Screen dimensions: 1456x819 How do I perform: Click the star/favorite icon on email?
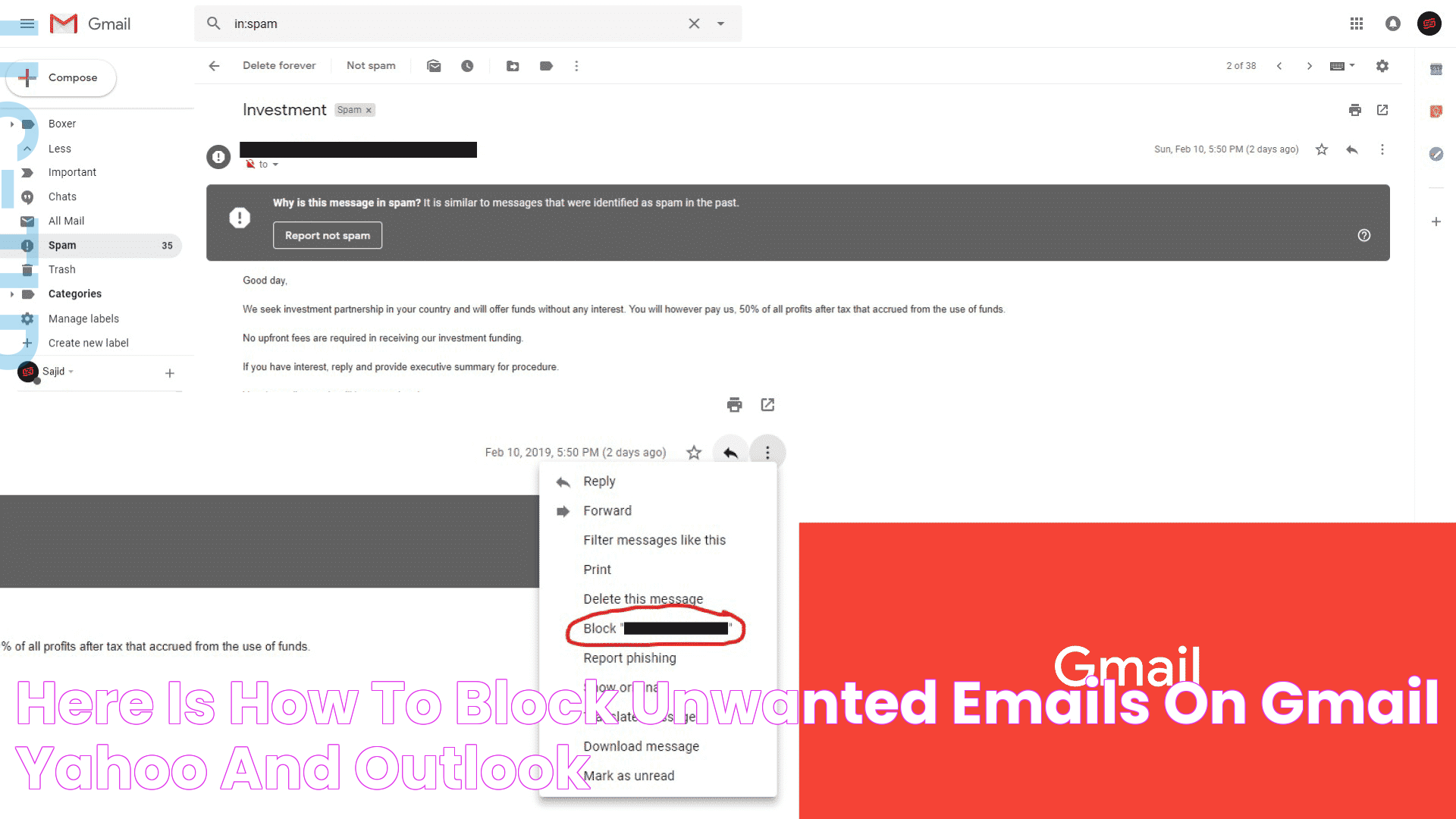(x=1321, y=149)
